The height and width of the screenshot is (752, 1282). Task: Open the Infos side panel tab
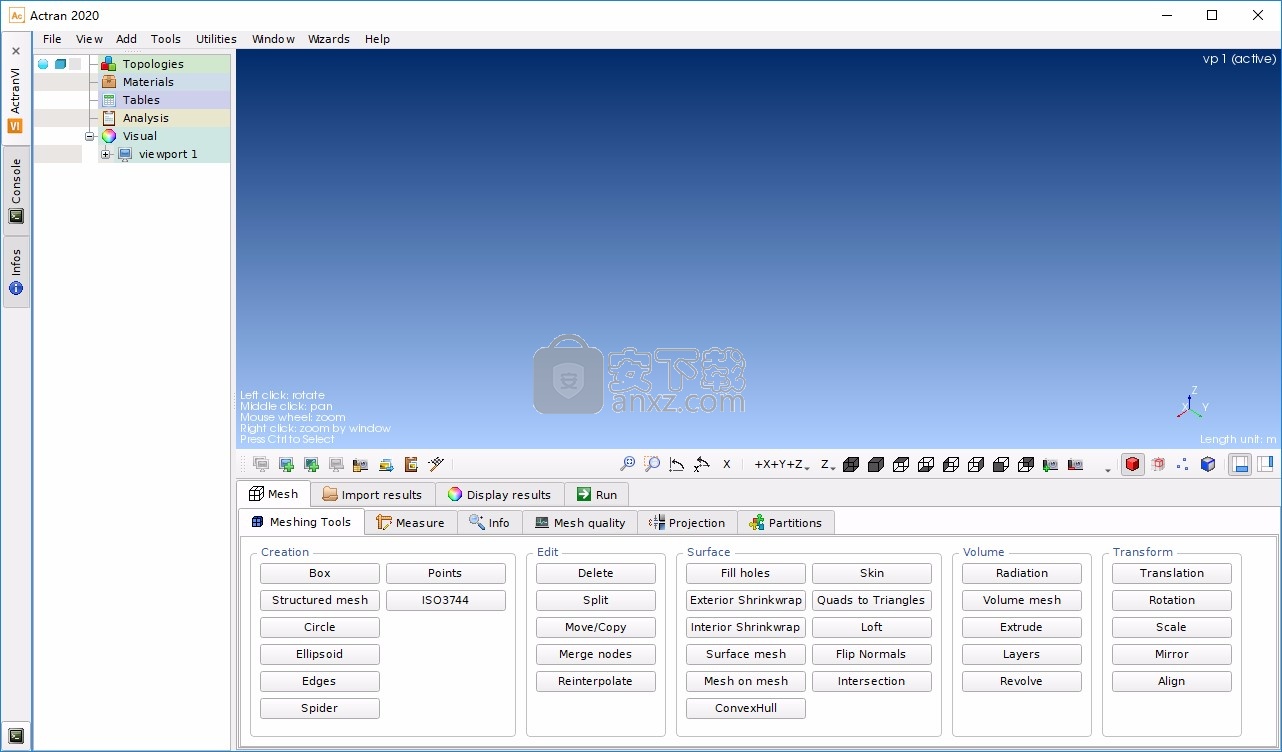pyautogui.click(x=16, y=272)
